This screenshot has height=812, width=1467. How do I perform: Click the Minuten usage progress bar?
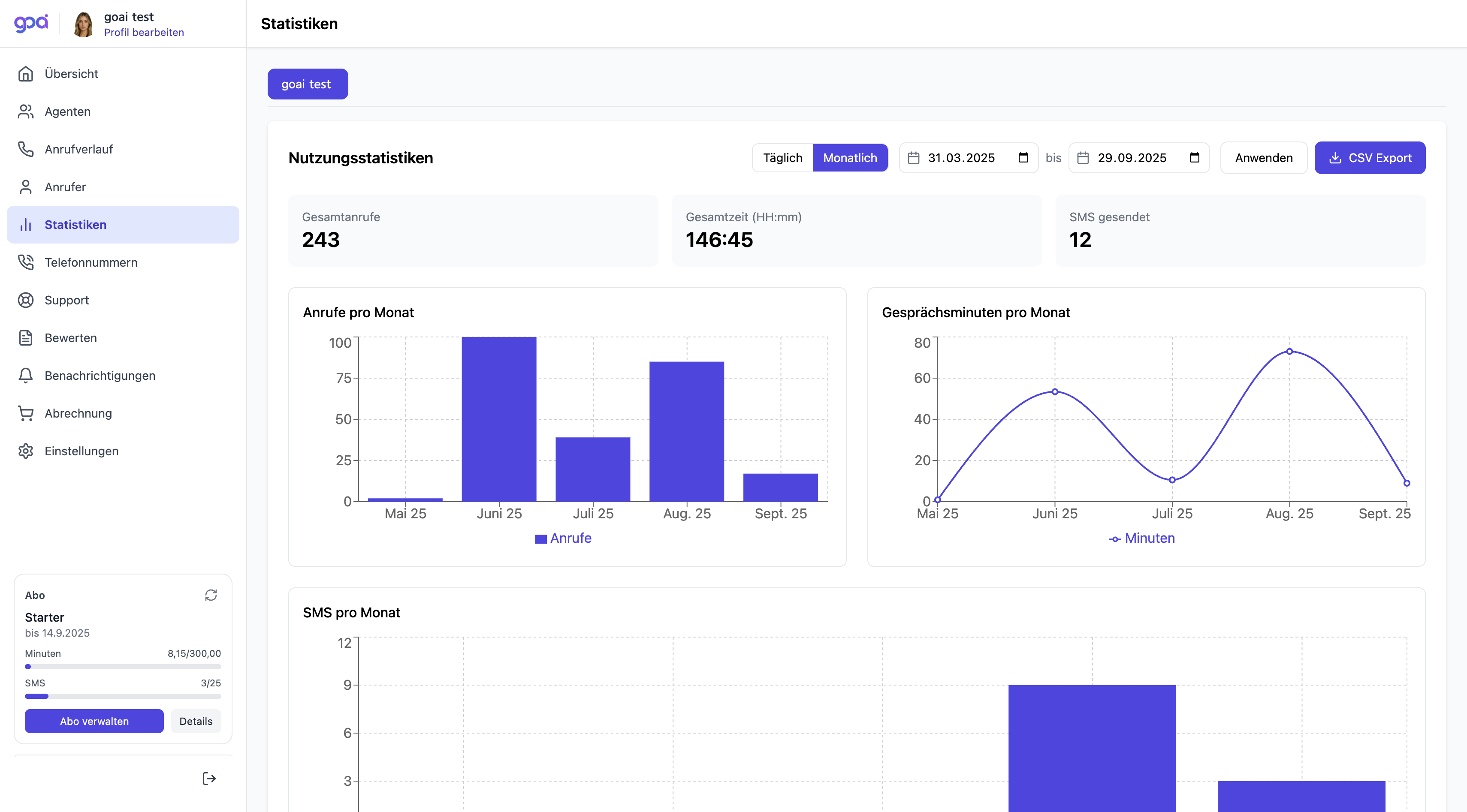[x=122, y=666]
